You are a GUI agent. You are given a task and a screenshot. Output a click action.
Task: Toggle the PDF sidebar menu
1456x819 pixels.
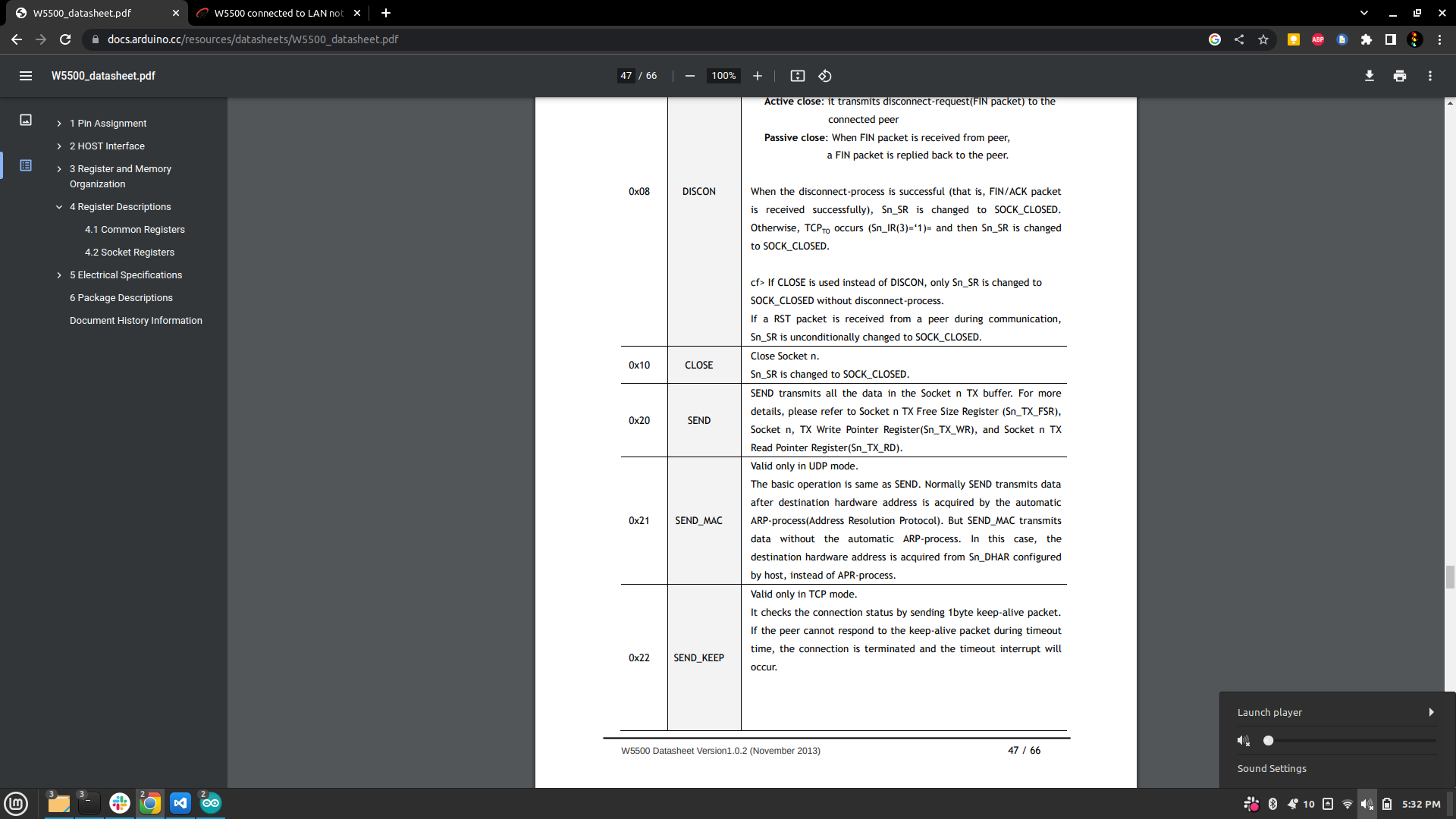[x=26, y=76]
